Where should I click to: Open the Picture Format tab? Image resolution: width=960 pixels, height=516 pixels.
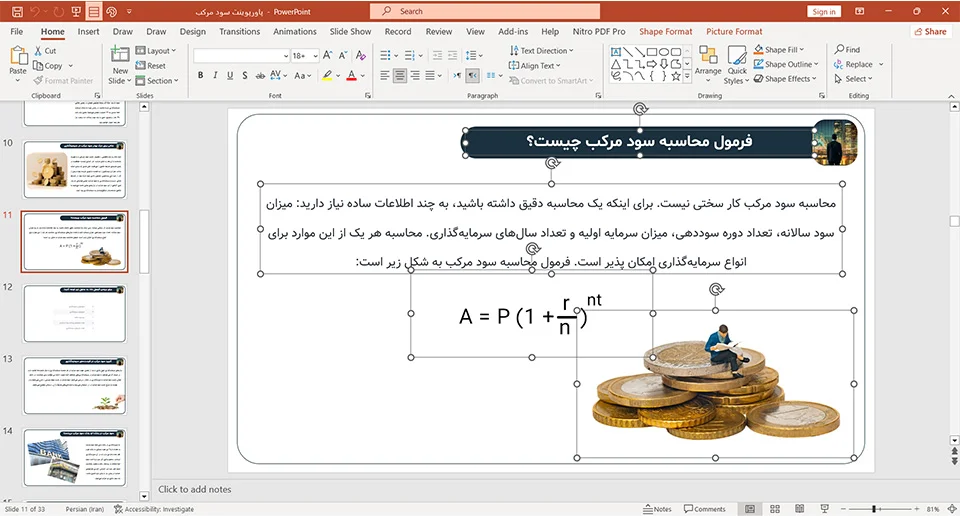734,31
